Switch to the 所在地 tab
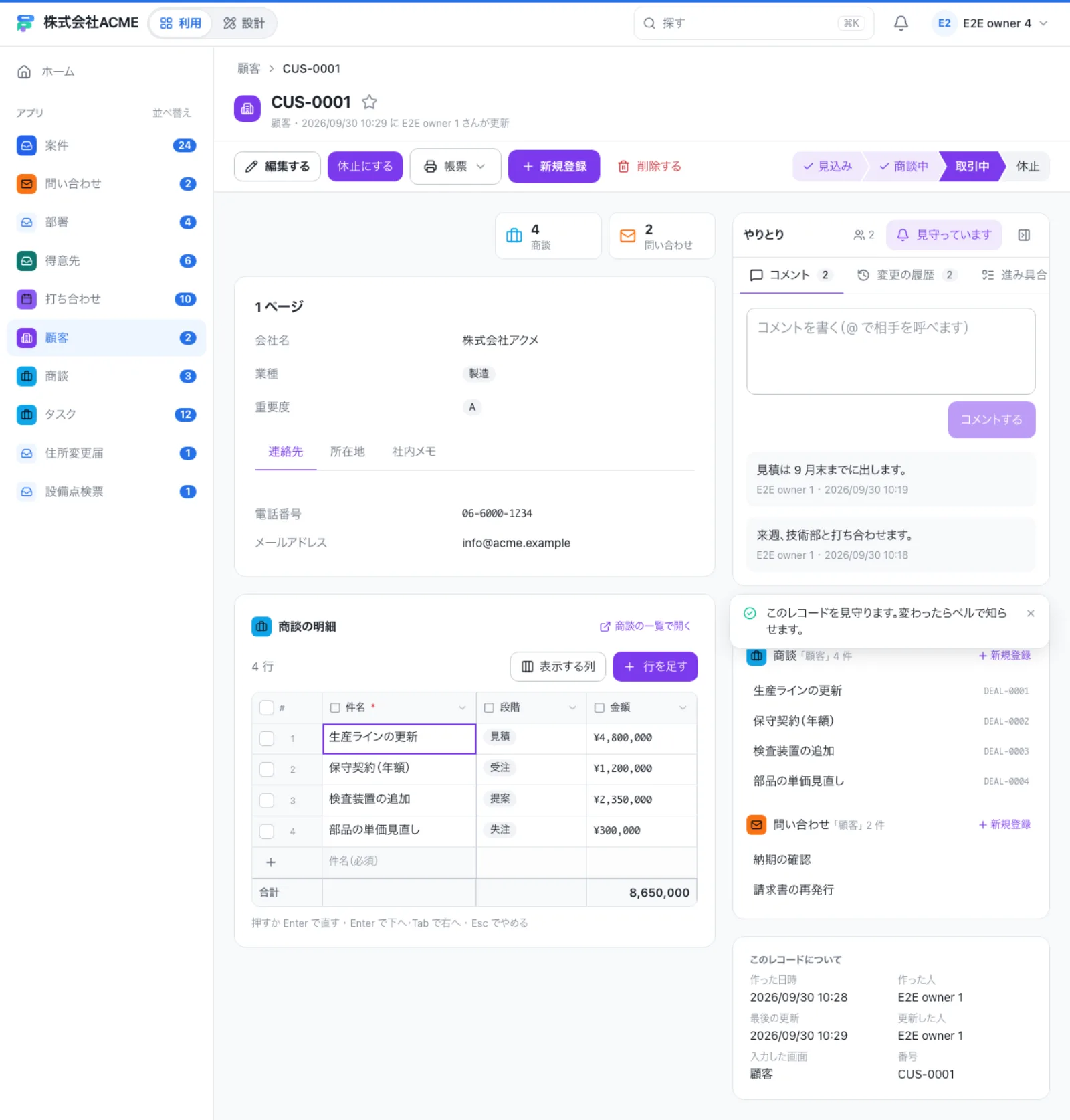The width and height of the screenshot is (1070, 1120). 348,452
